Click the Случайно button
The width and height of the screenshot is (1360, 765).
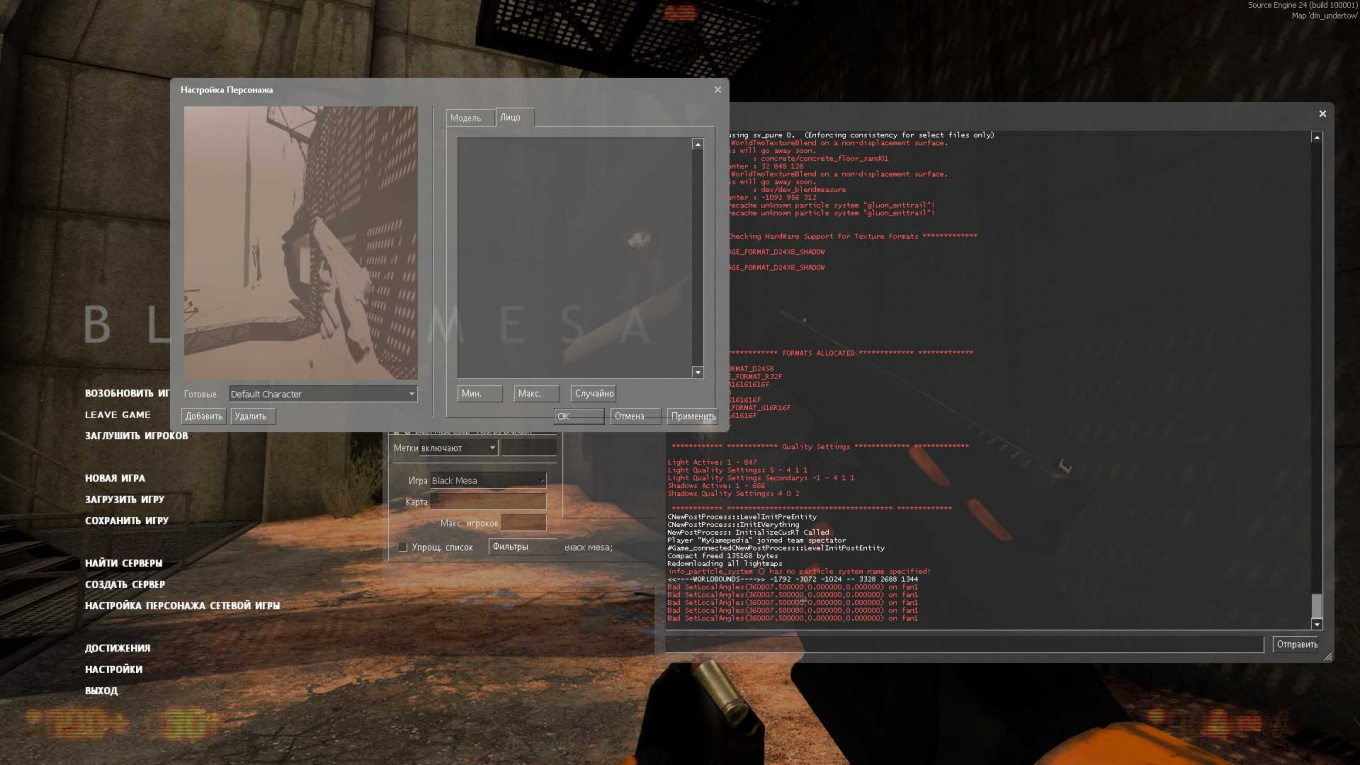pos(594,394)
